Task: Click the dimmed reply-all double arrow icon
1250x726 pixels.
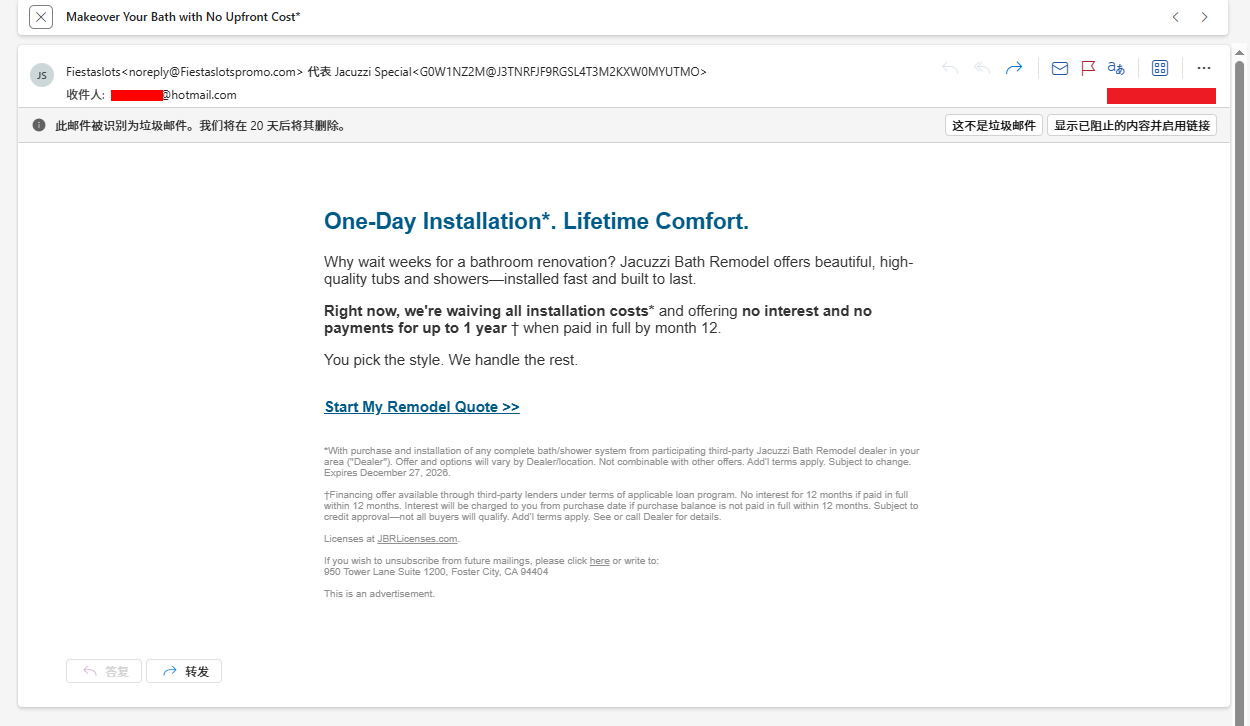Action: [x=982, y=68]
